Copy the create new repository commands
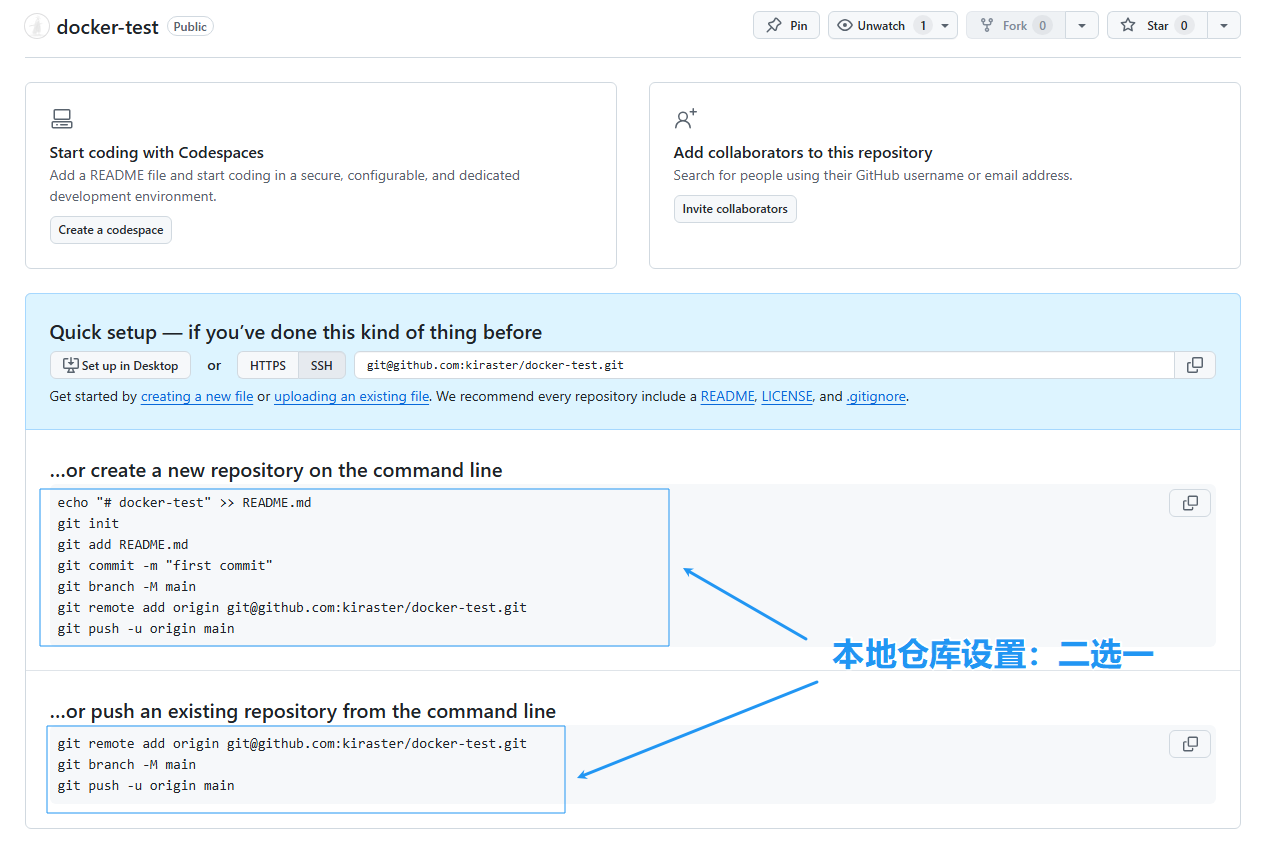The image size is (1265, 841). [1190, 503]
